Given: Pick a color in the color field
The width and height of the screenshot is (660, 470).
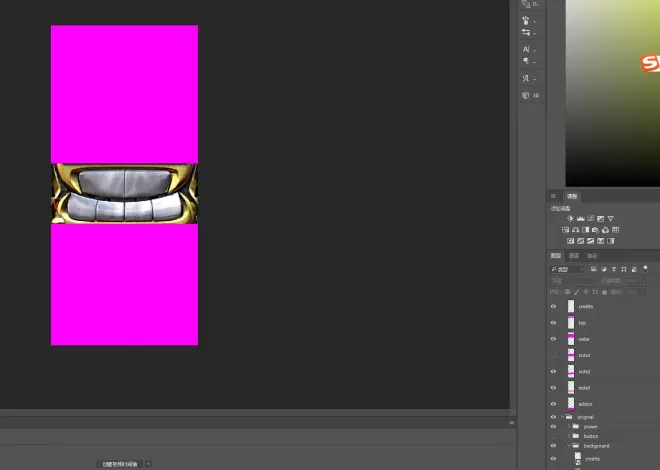Looking at the screenshot, I should tap(612, 93).
